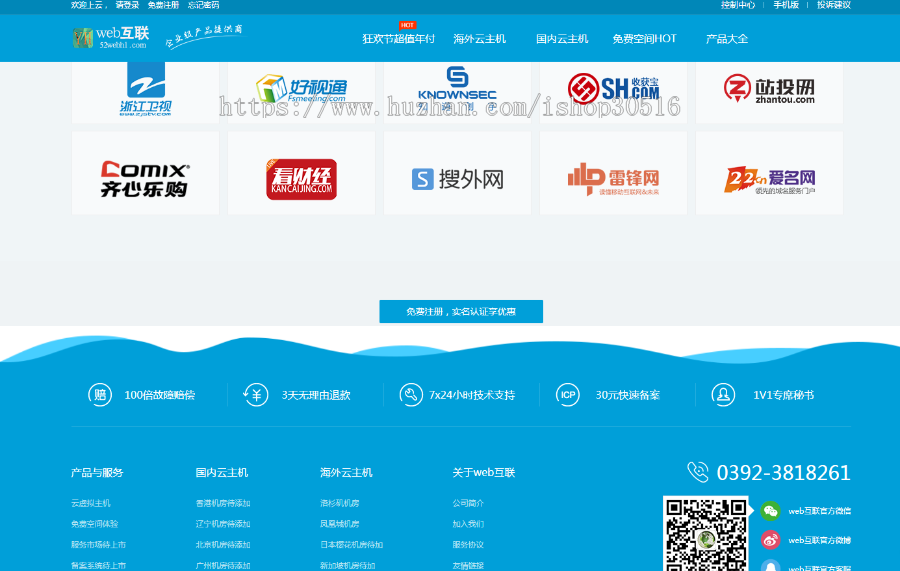The image size is (900, 571).
Task: Click 关于web互联 footer heading
Action: point(484,473)
